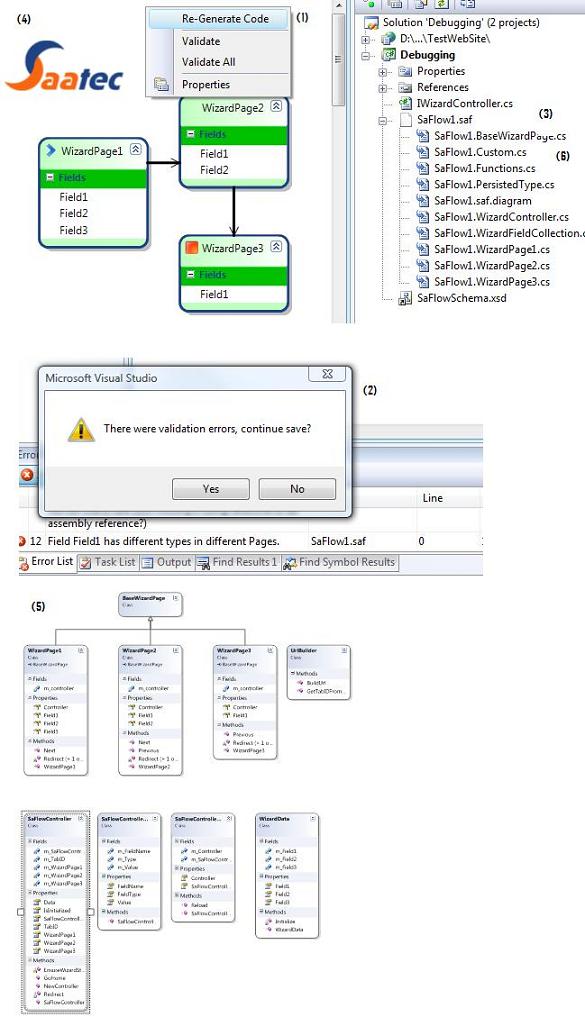585x1017 pixels.
Task: Click the SaFlow1.WizardPage2.cs file icon
Action: (x=423, y=265)
